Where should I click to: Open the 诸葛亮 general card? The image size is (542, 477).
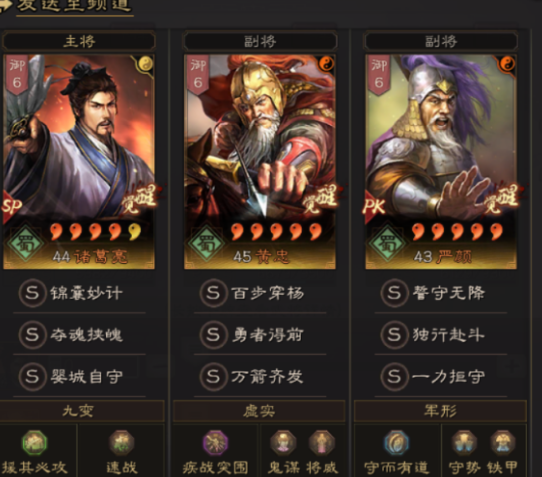point(79,162)
